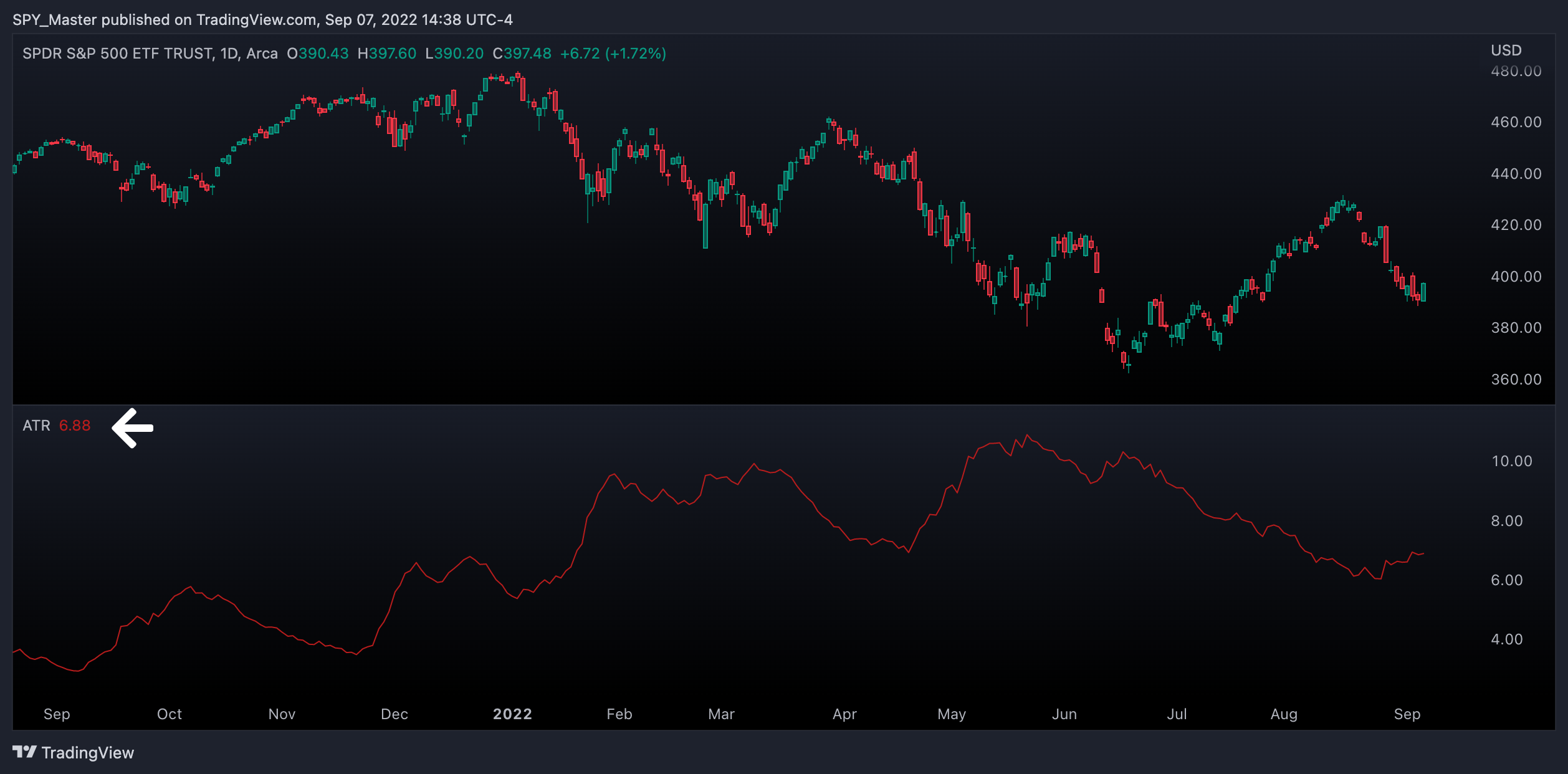Click the +6.72 (+1.72%) change value

(613, 54)
